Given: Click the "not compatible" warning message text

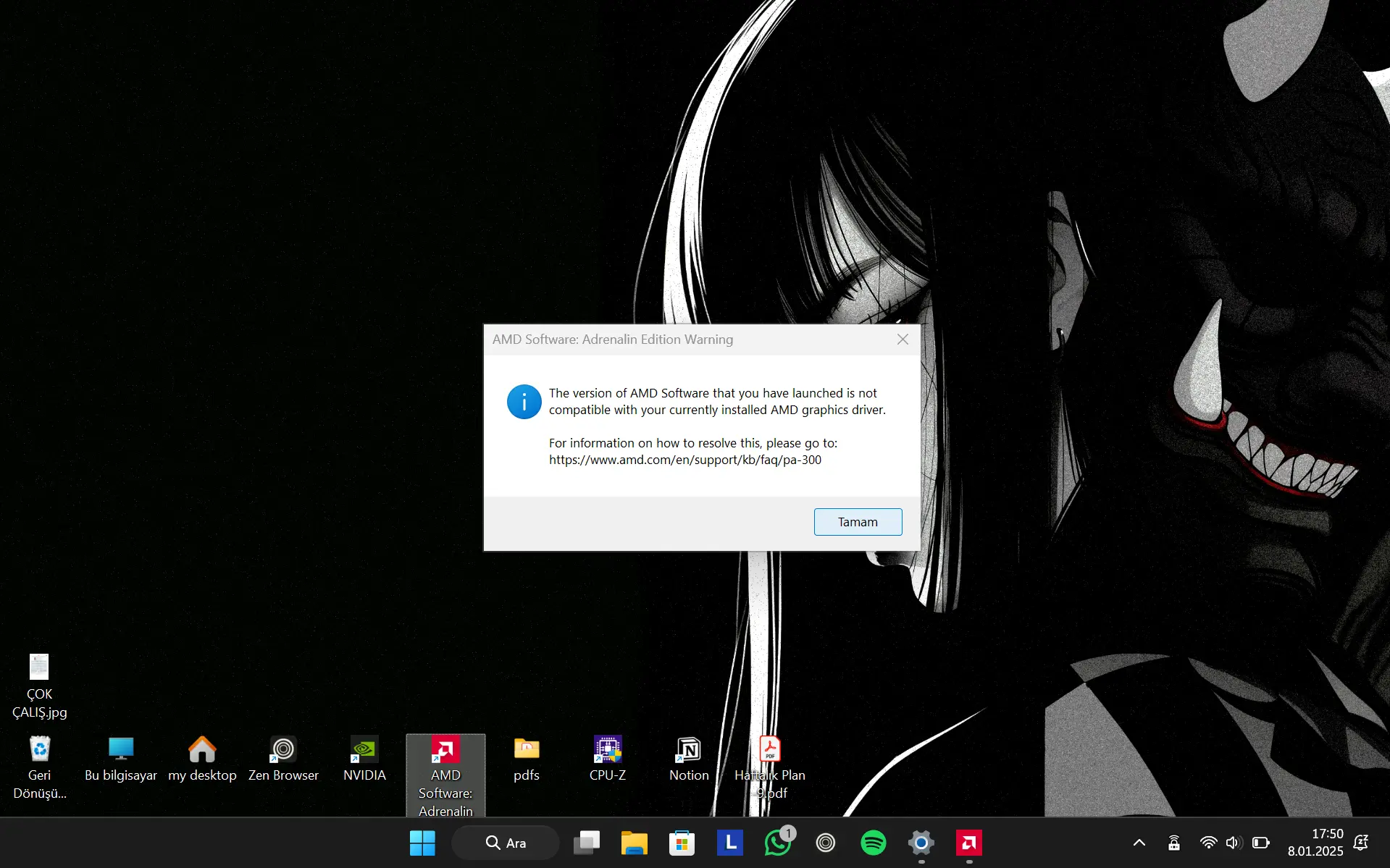Looking at the screenshot, I should click(x=717, y=402).
